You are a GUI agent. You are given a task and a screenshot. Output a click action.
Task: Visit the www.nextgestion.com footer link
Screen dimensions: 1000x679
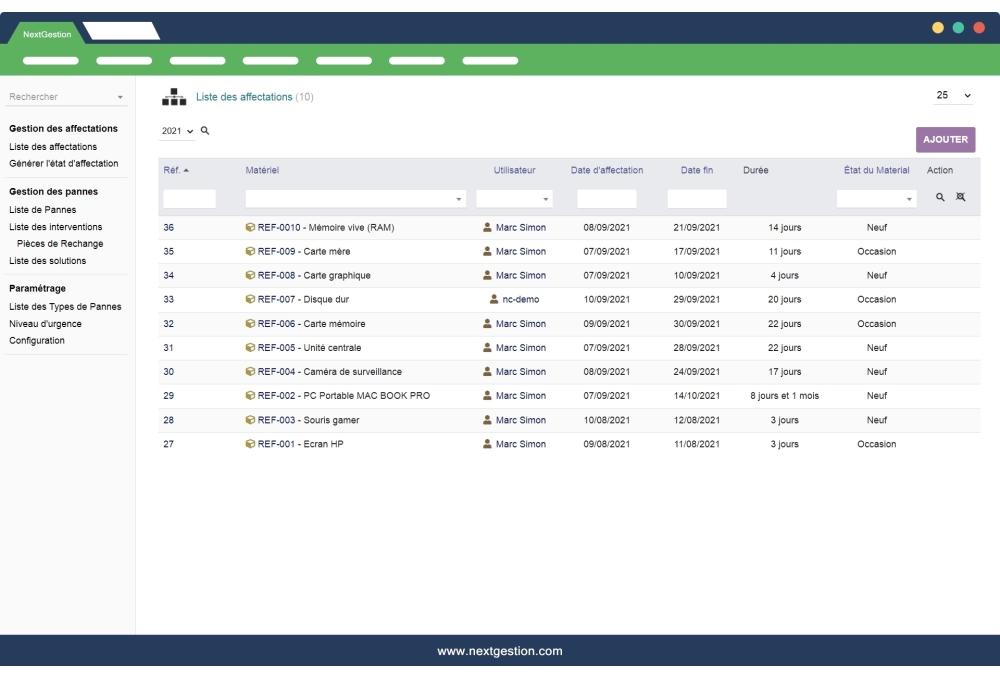click(x=500, y=650)
